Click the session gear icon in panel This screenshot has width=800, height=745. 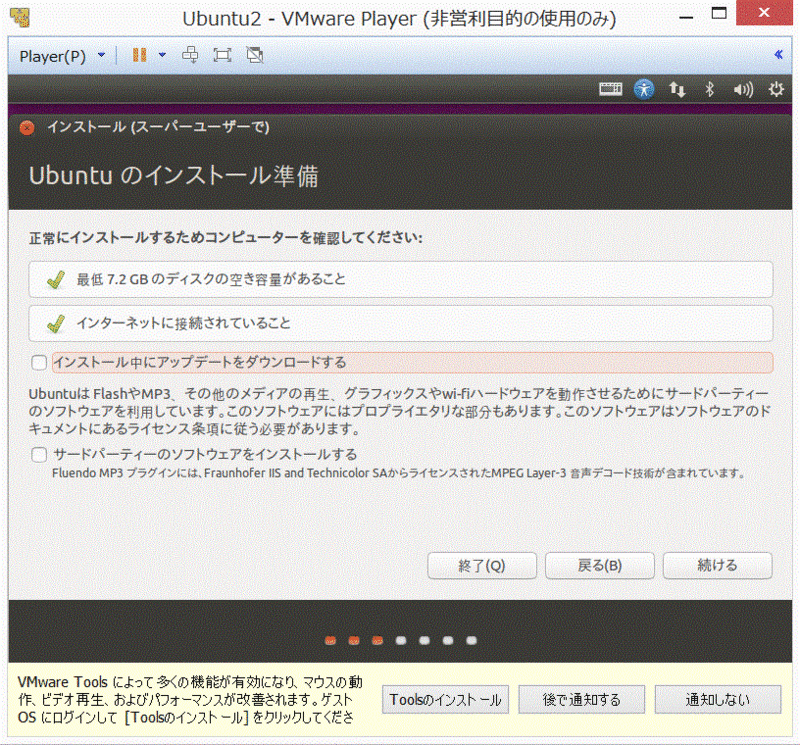(777, 89)
